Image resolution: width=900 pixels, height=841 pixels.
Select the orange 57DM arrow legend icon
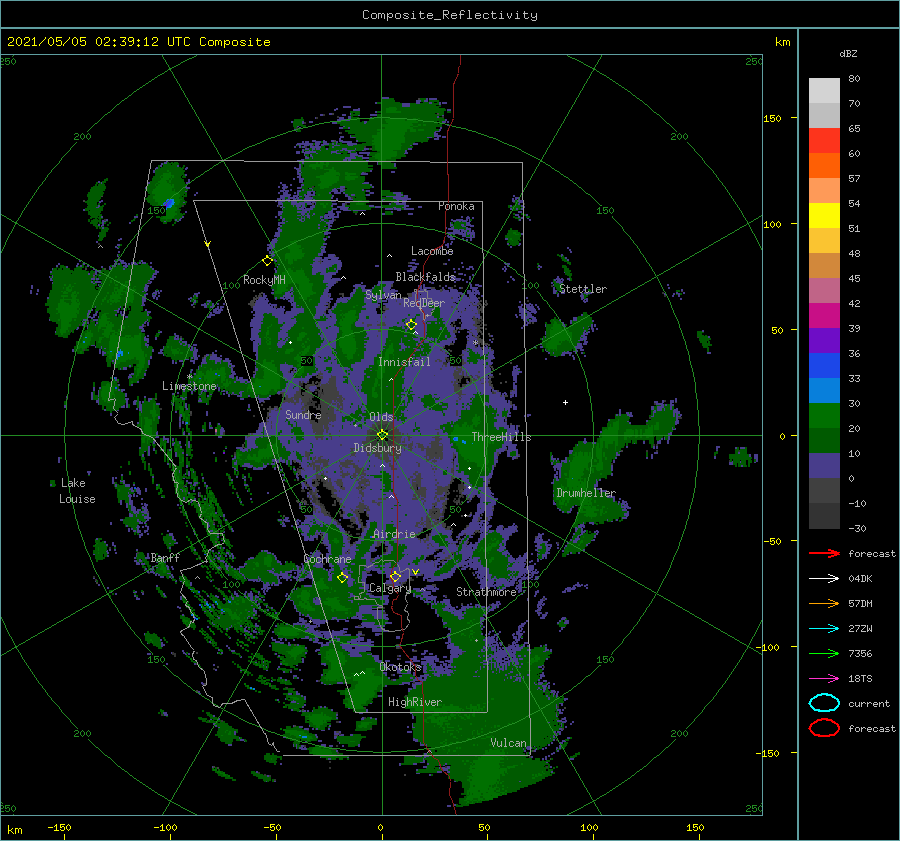point(824,603)
